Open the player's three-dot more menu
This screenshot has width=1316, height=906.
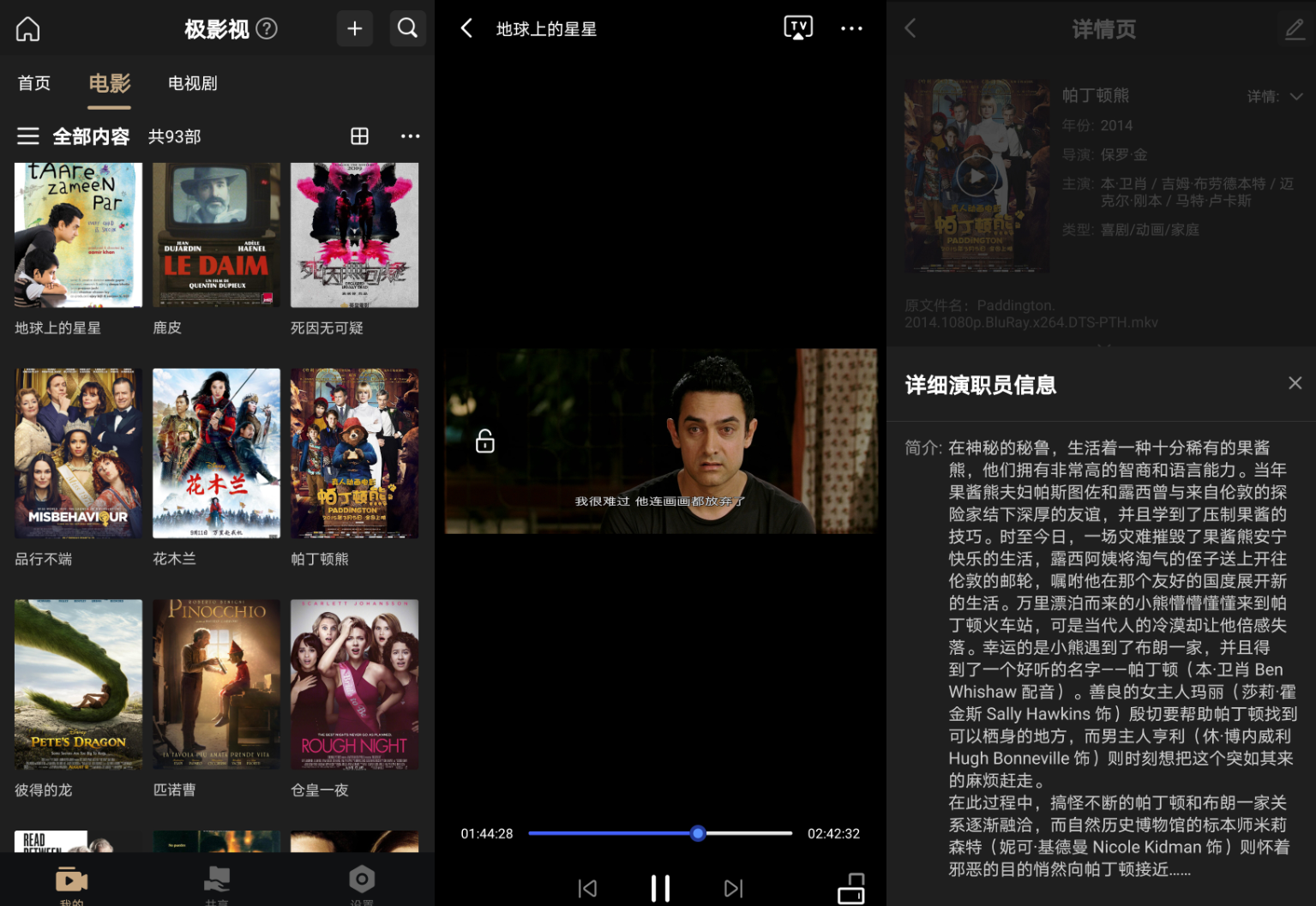tap(851, 29)
